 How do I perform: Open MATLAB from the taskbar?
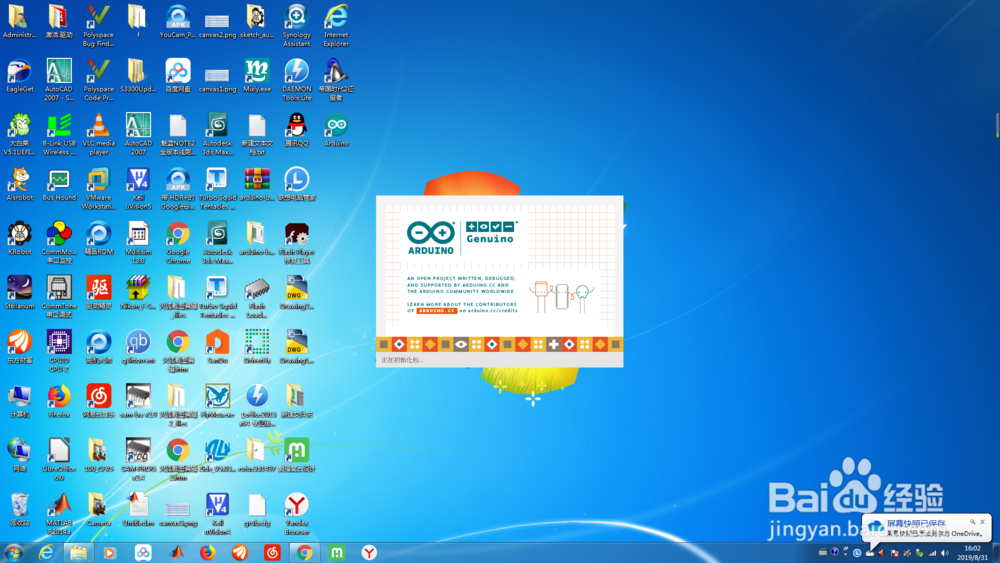[177, 553]
